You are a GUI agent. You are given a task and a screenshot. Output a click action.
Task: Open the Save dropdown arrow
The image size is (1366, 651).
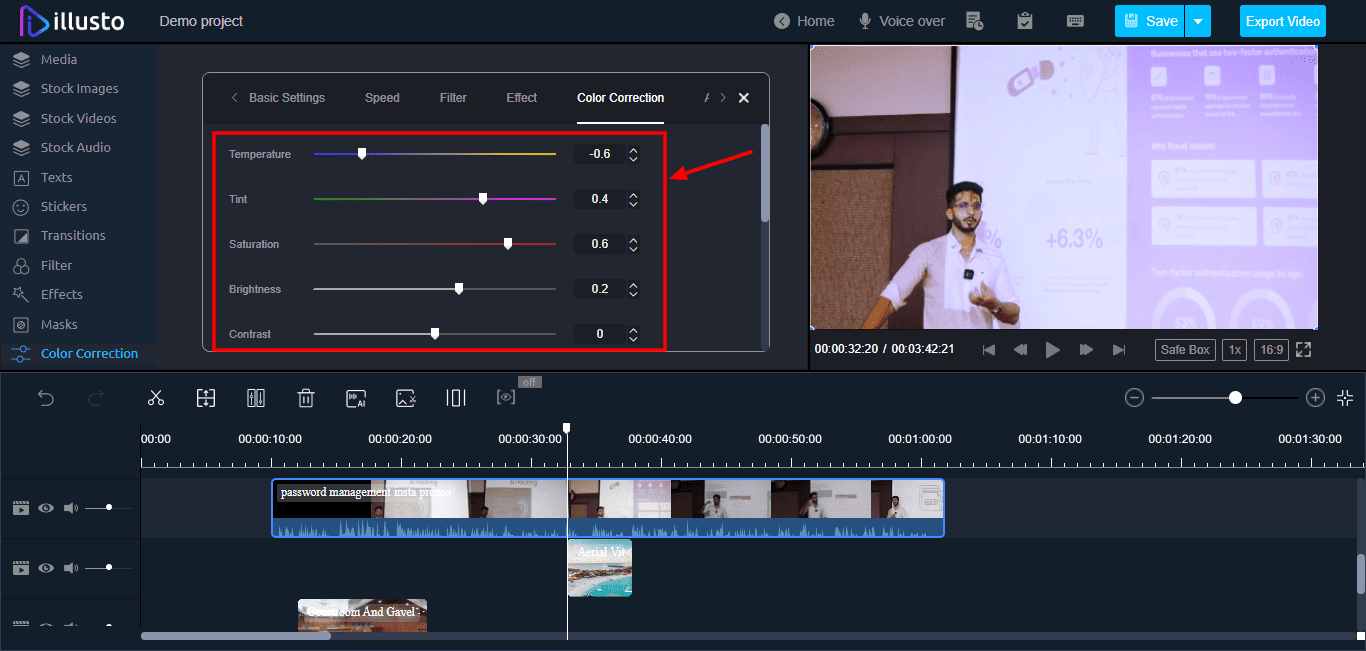[1198, 21]
